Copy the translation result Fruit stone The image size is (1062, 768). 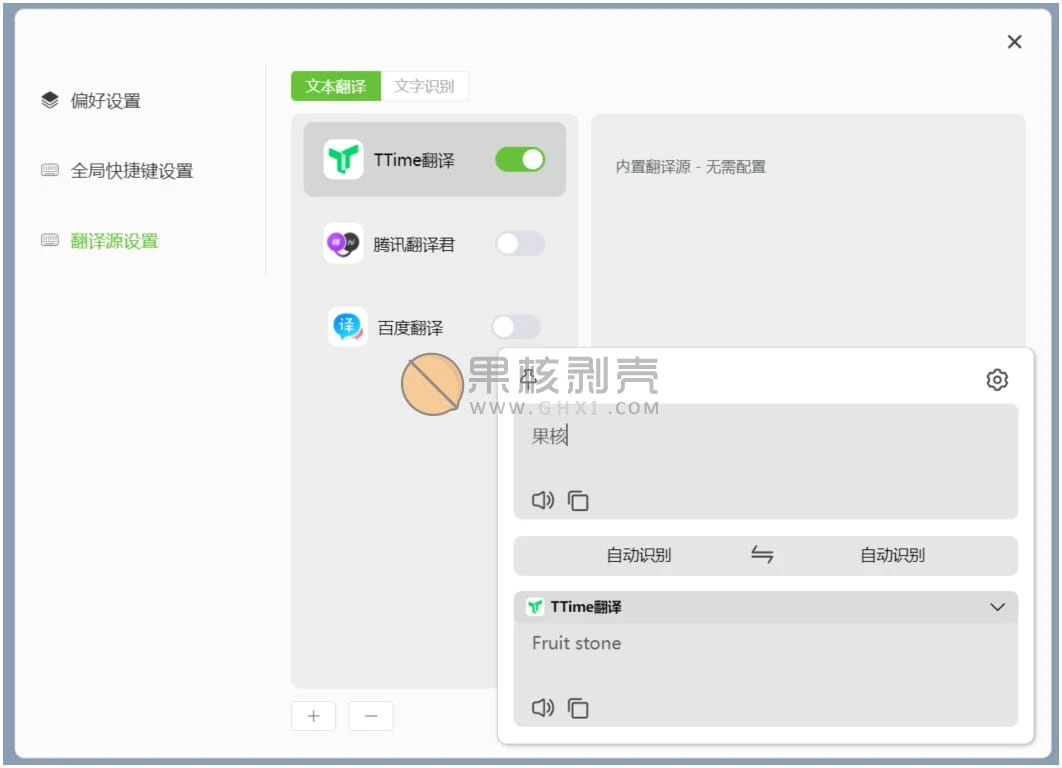578,708
